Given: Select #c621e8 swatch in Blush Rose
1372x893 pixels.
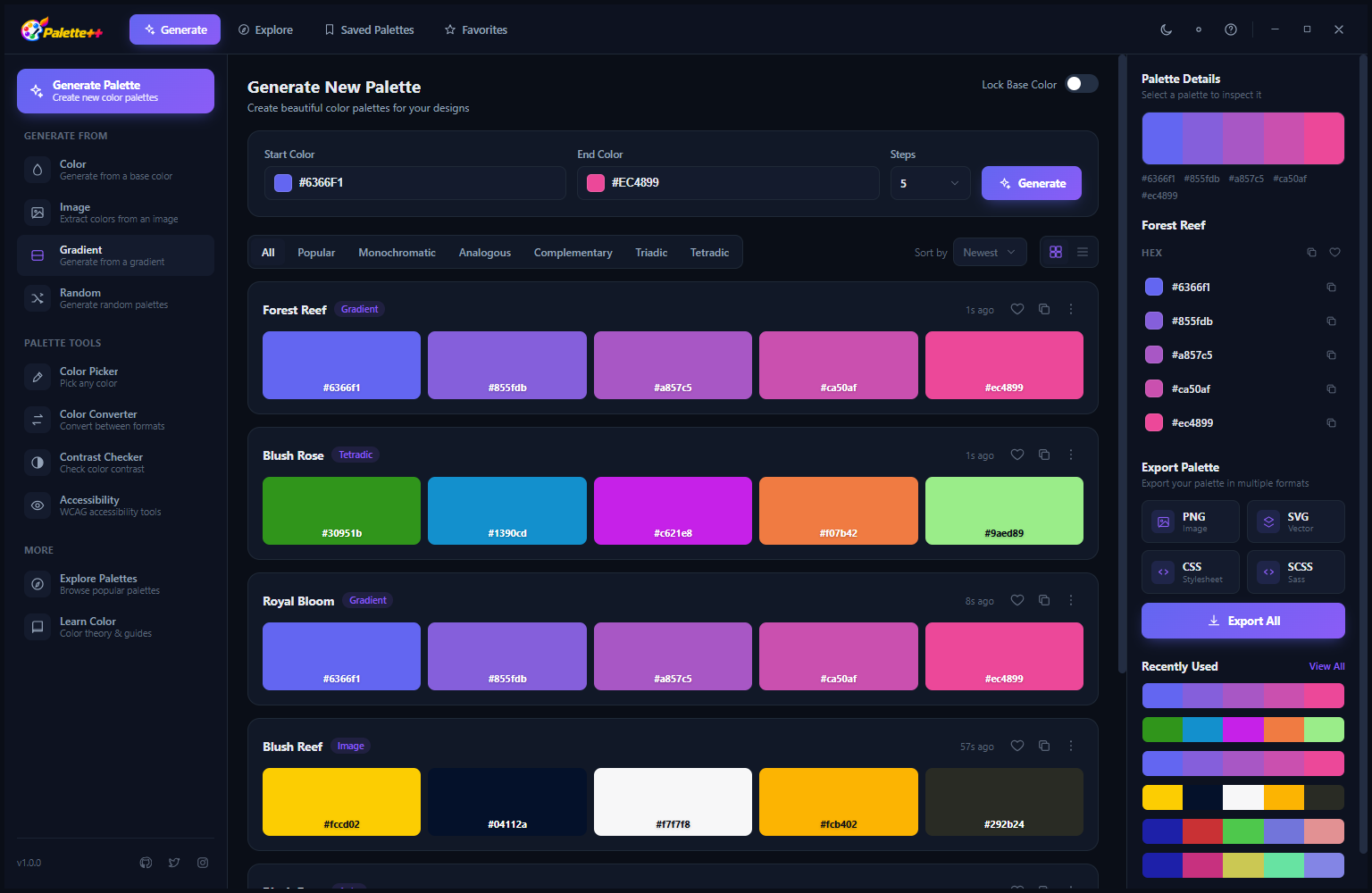Looking at the screenshot, I should pyautogui.click(x=673, y=511).
